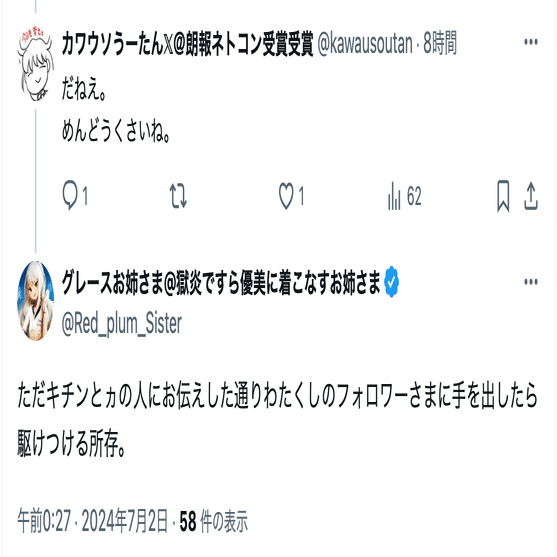This screenshot has width=557, height=557.
Task: Like the reply with heart icon
Action: click(x=286, y=196)
